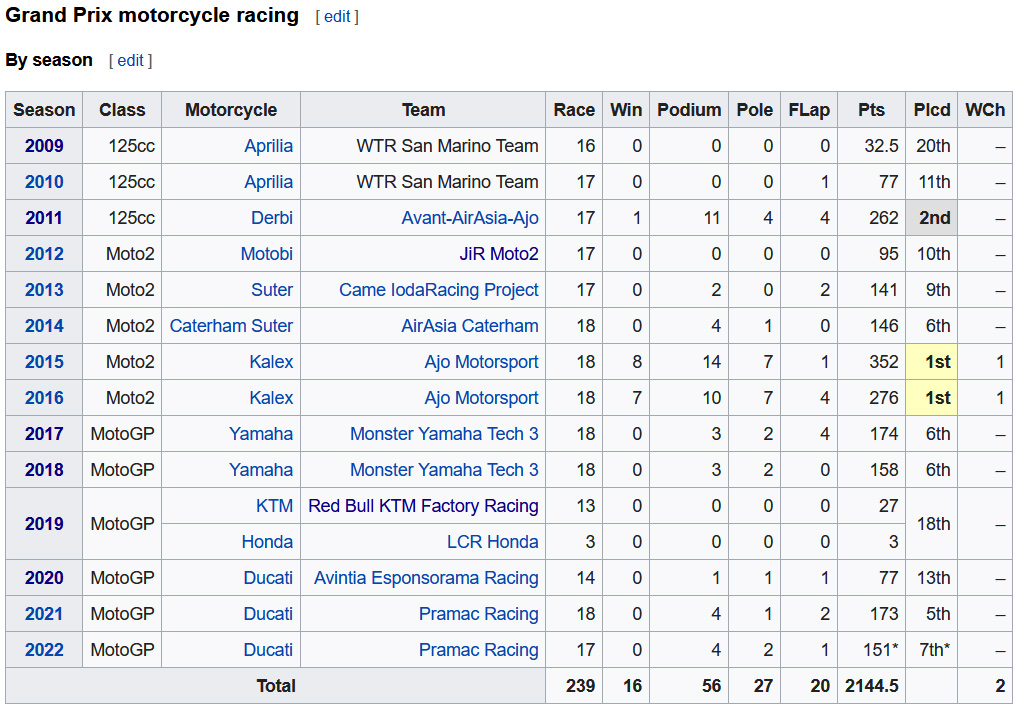Click edit link next to Grand Prix motorcycle racing
The image size is (1034, 720).
click(x=337, y=16)
